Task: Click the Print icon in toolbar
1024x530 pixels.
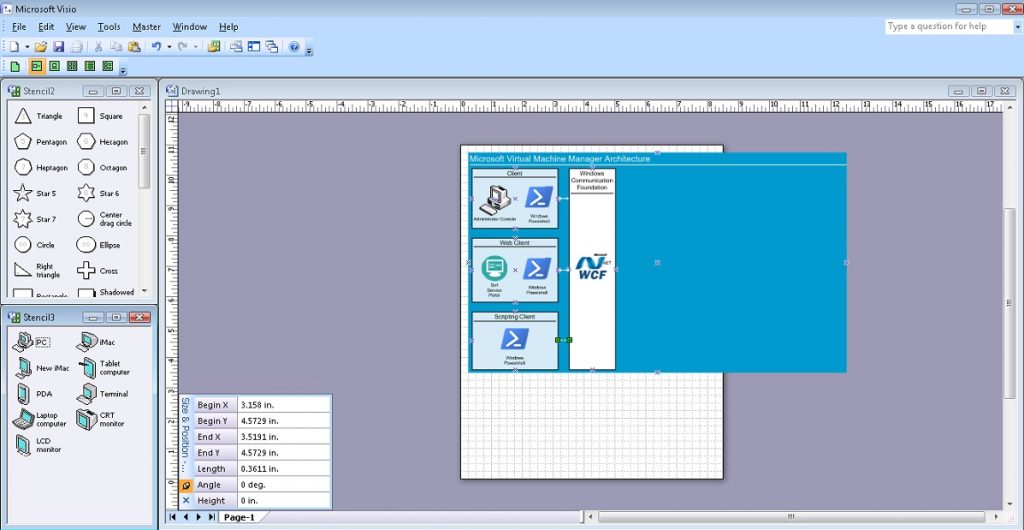Action: (76, 47)
